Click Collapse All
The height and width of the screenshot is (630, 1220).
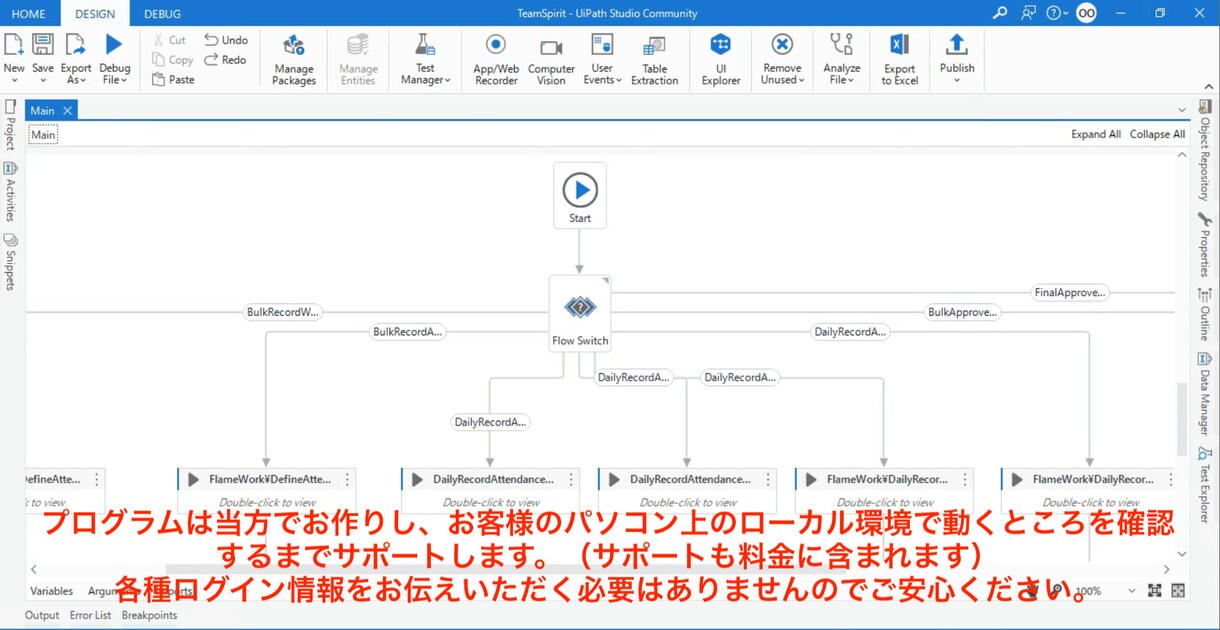1157,134
